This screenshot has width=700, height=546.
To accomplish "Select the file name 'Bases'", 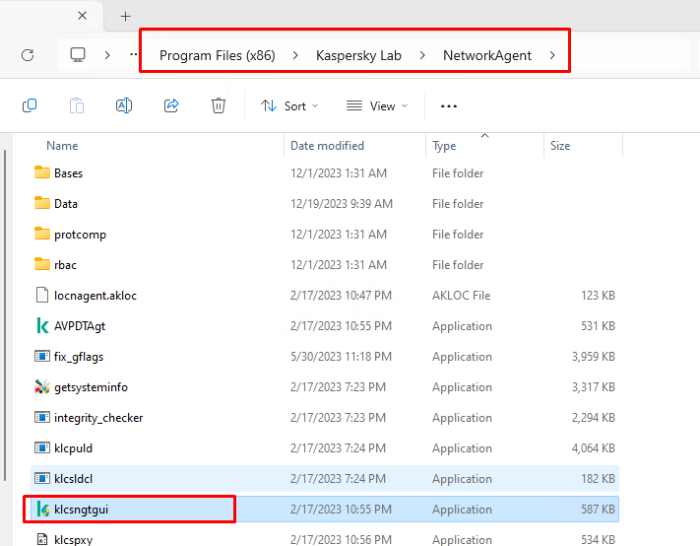I will [68, 173].
